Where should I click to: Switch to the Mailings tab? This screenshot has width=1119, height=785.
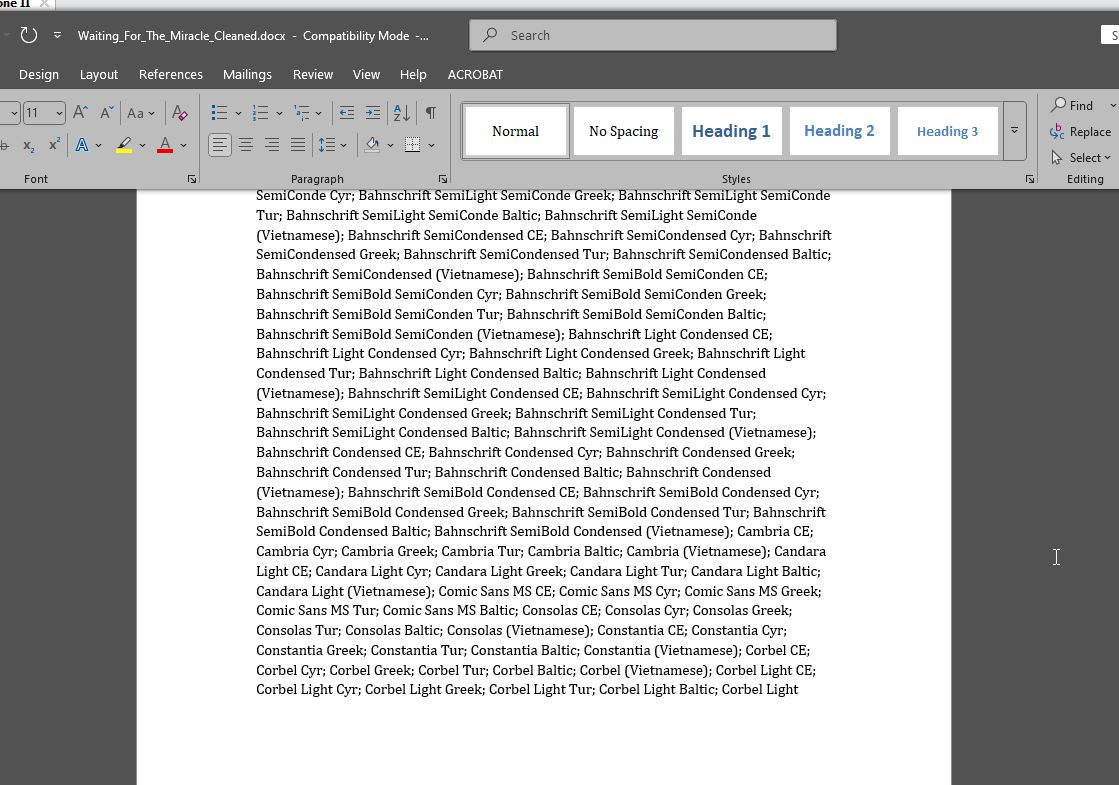(247, 74)
